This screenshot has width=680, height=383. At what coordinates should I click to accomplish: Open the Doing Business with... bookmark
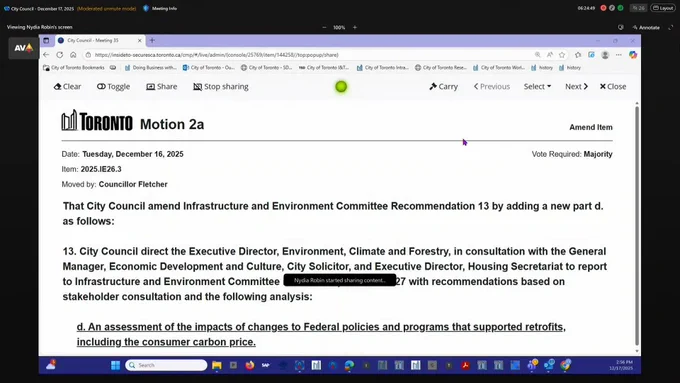coord(150,68)
